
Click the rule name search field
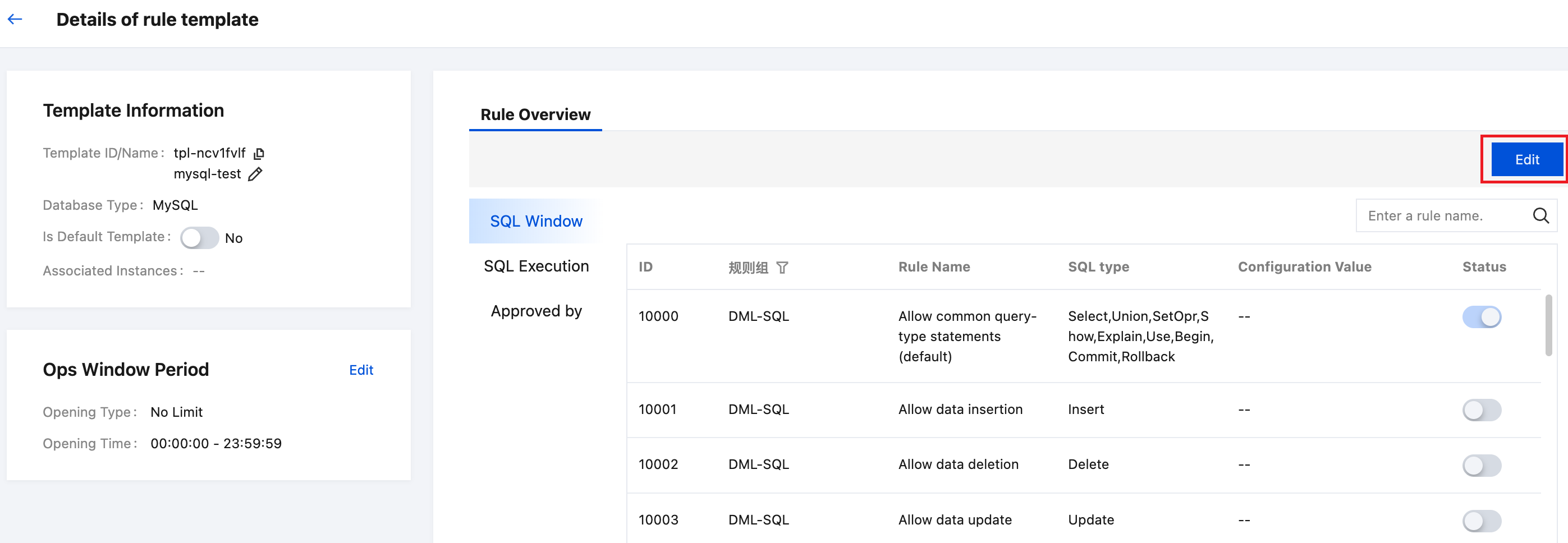click(1443, 215)
